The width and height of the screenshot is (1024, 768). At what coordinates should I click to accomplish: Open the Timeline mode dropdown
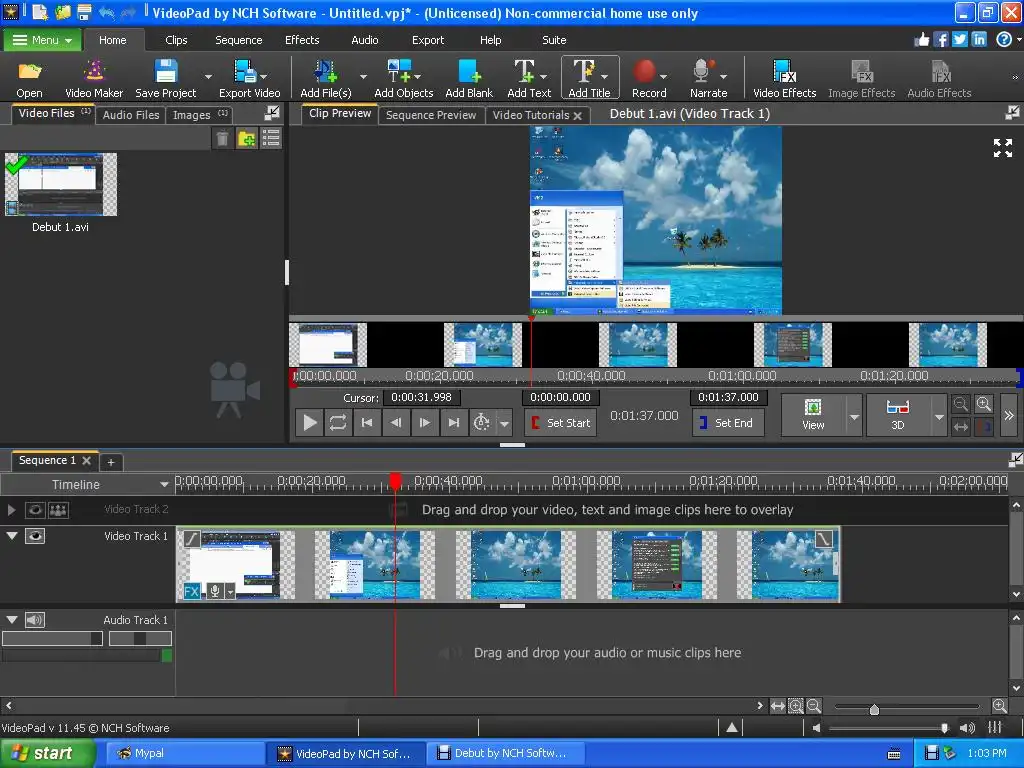point(164,485)
